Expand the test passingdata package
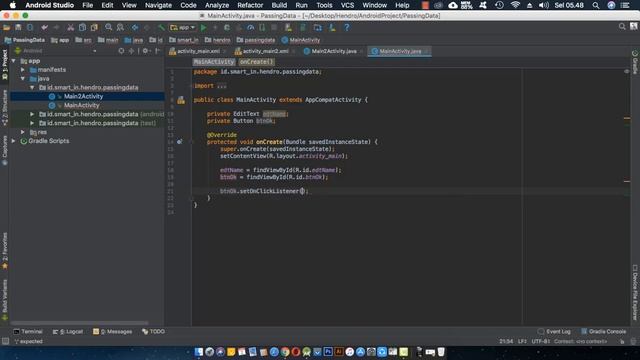This screenshot has width=640, height=360. 32,123
